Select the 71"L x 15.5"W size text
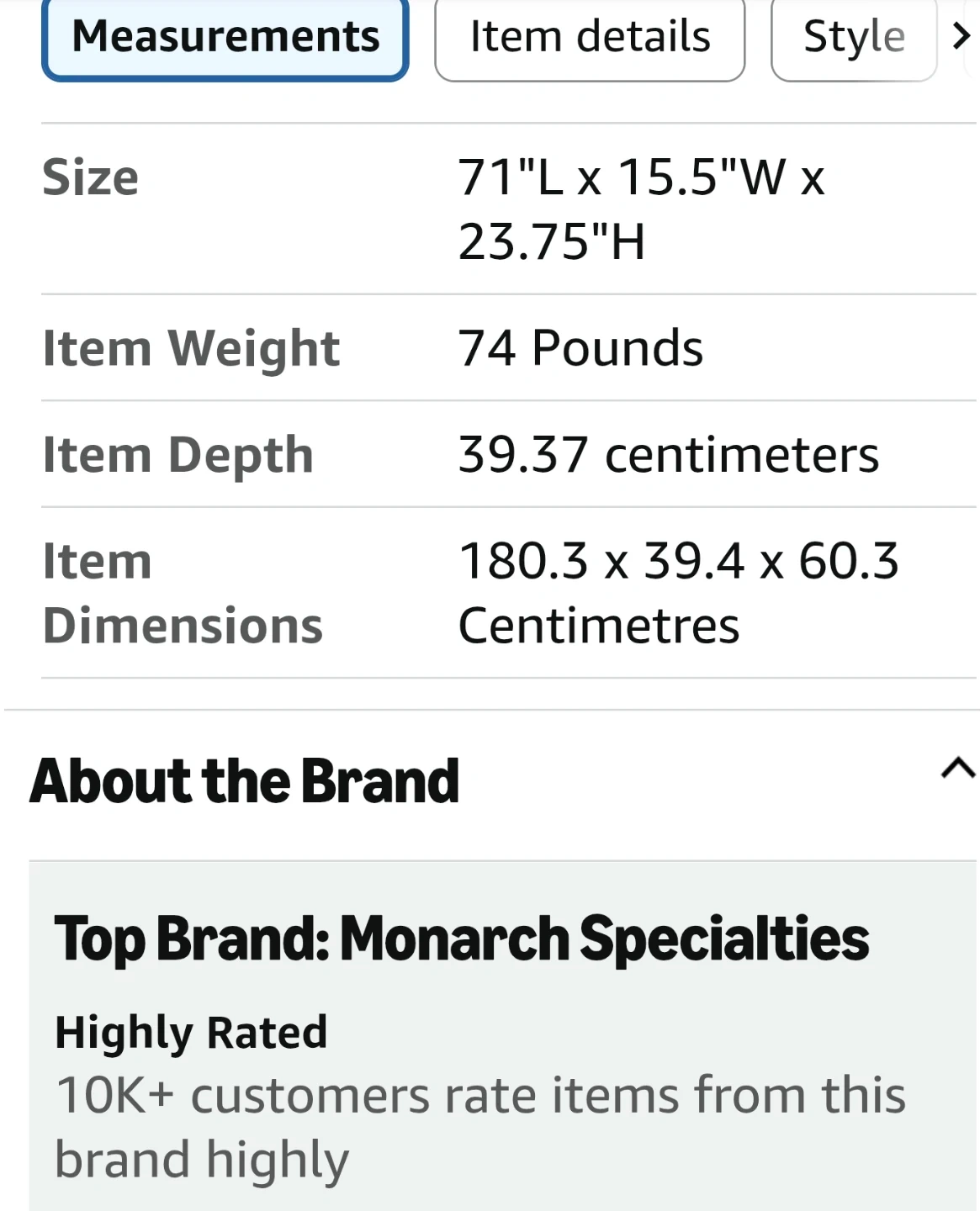This screenshot has height=1211, width=980. [641, 177]
